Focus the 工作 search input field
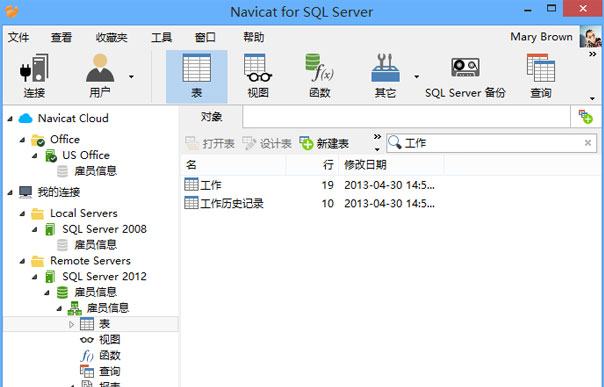Image resolution: width=604 pixels, height=387 pixels. (x=492, y=143)
